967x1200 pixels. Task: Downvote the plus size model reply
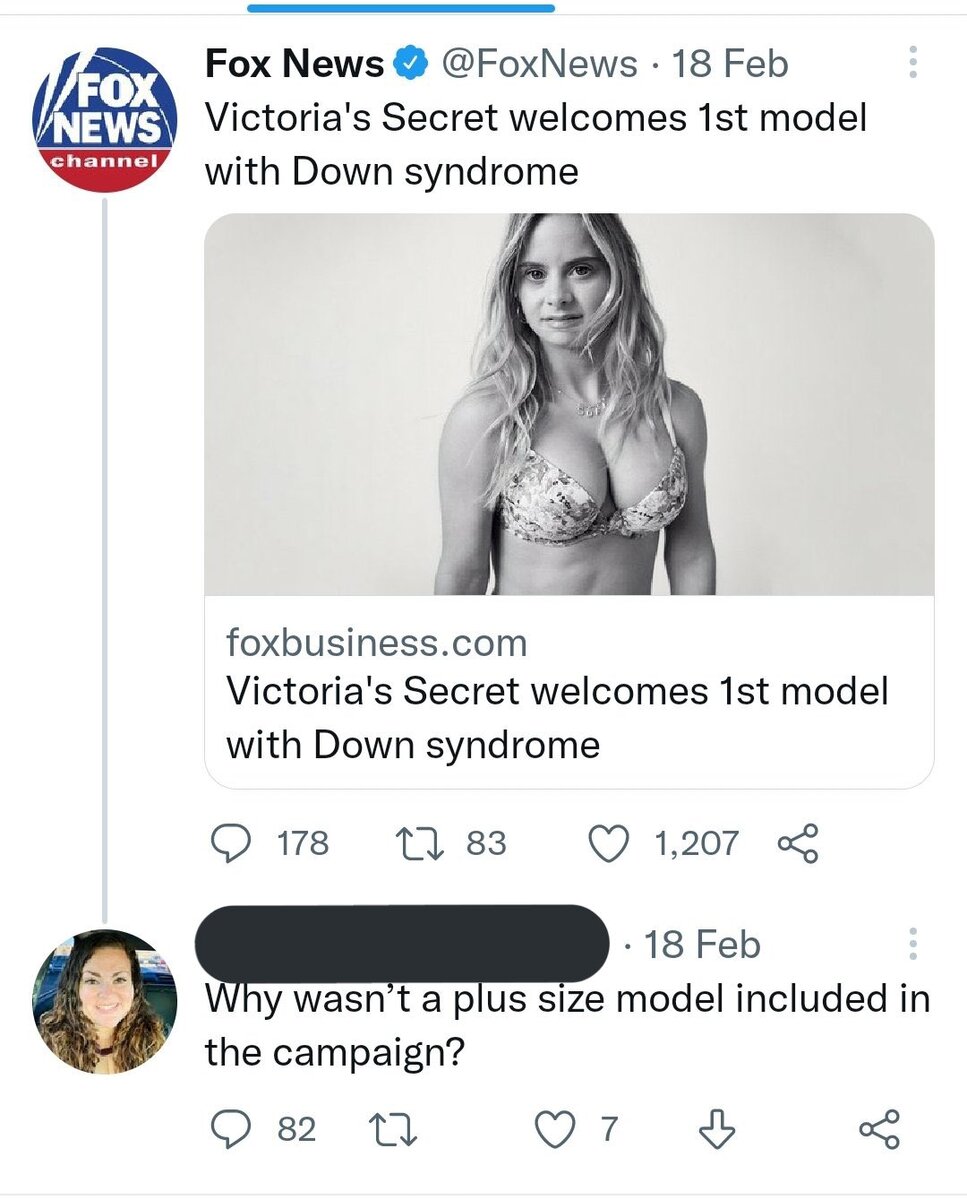(715, 1130)
